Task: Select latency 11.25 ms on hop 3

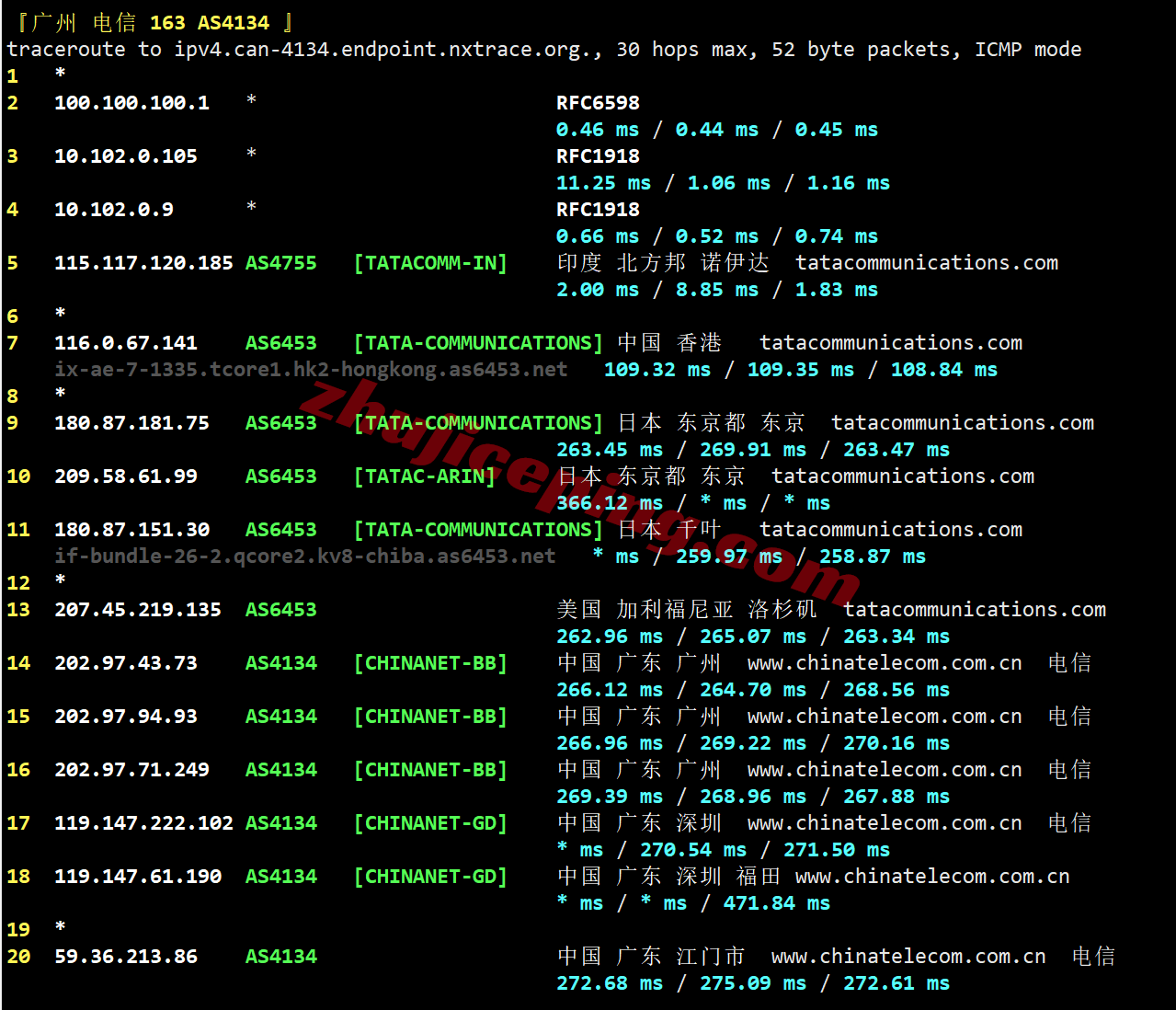Action: click(603, 183)
